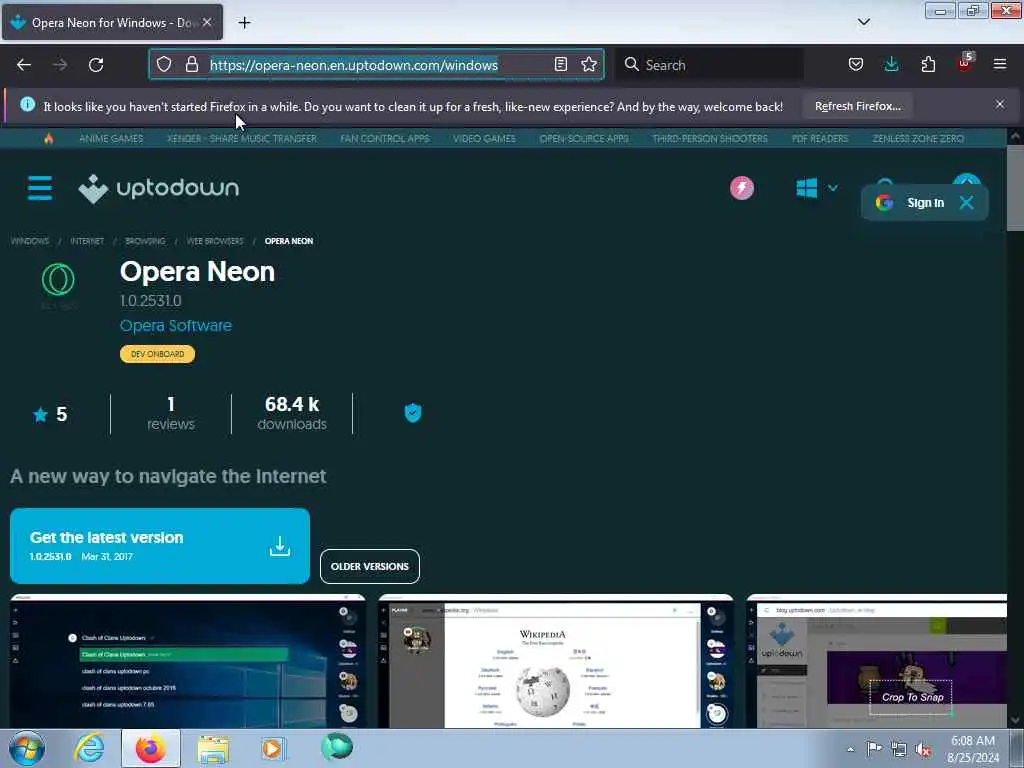The height and width of the screenshot is (768, 1024).
Task: Click the Windows platform icon
Action: 807,188
